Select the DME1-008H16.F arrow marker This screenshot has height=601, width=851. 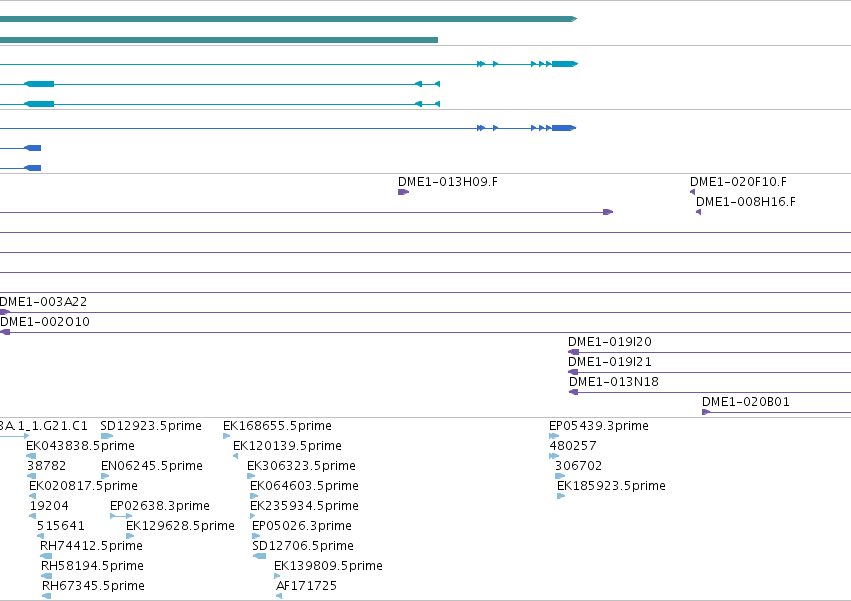pos(698,212)
